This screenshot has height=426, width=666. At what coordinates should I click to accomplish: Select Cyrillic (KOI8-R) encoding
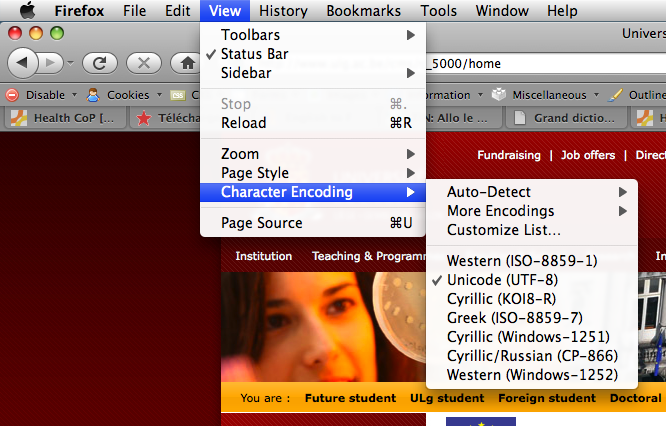532,299
